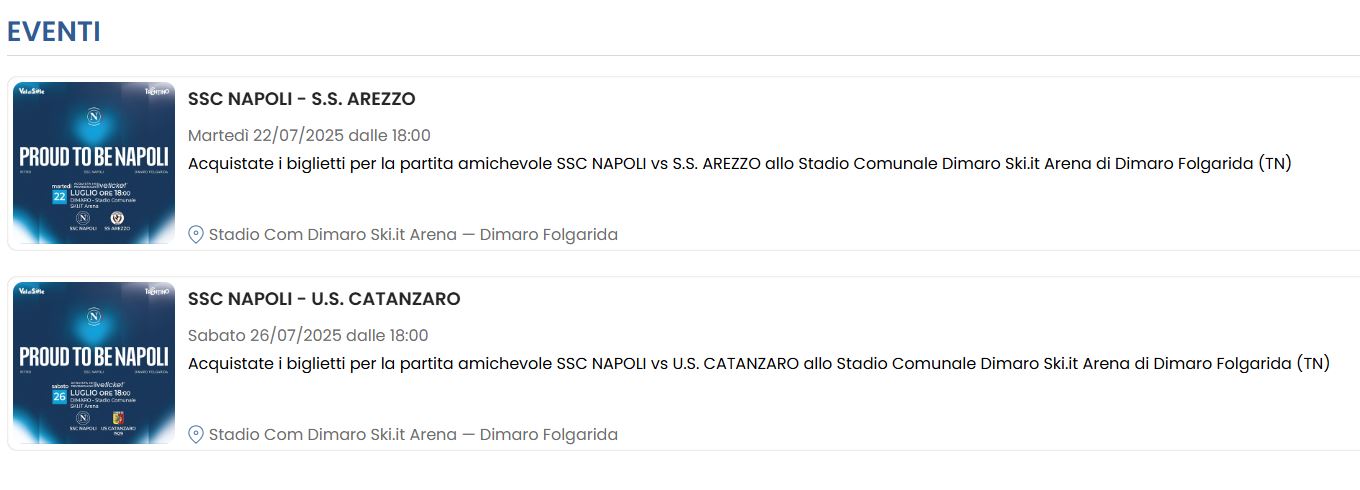Select the Sabato 26/07/2025 date line
1360x490 pixels.
pos(308,335)
